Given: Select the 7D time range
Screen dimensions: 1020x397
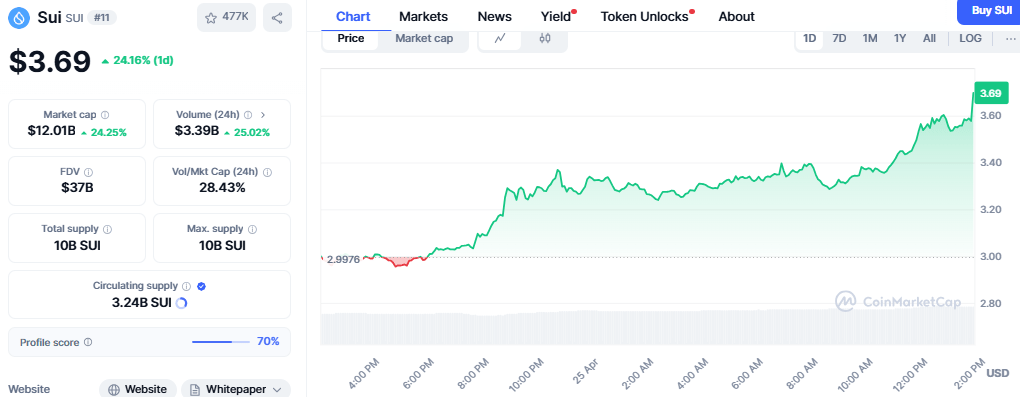Looking at the screenshot, I should pyautogui.click(x=839, y=38).
